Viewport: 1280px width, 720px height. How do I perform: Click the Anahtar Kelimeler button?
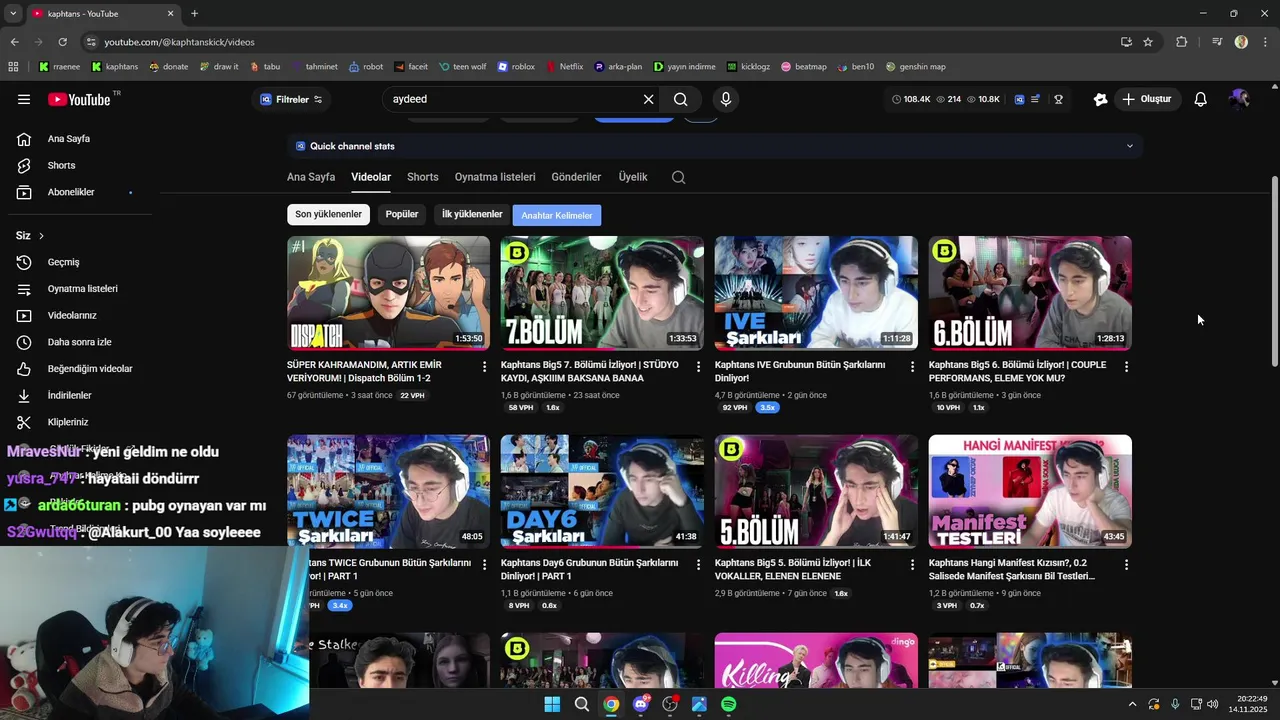point(557,215)
